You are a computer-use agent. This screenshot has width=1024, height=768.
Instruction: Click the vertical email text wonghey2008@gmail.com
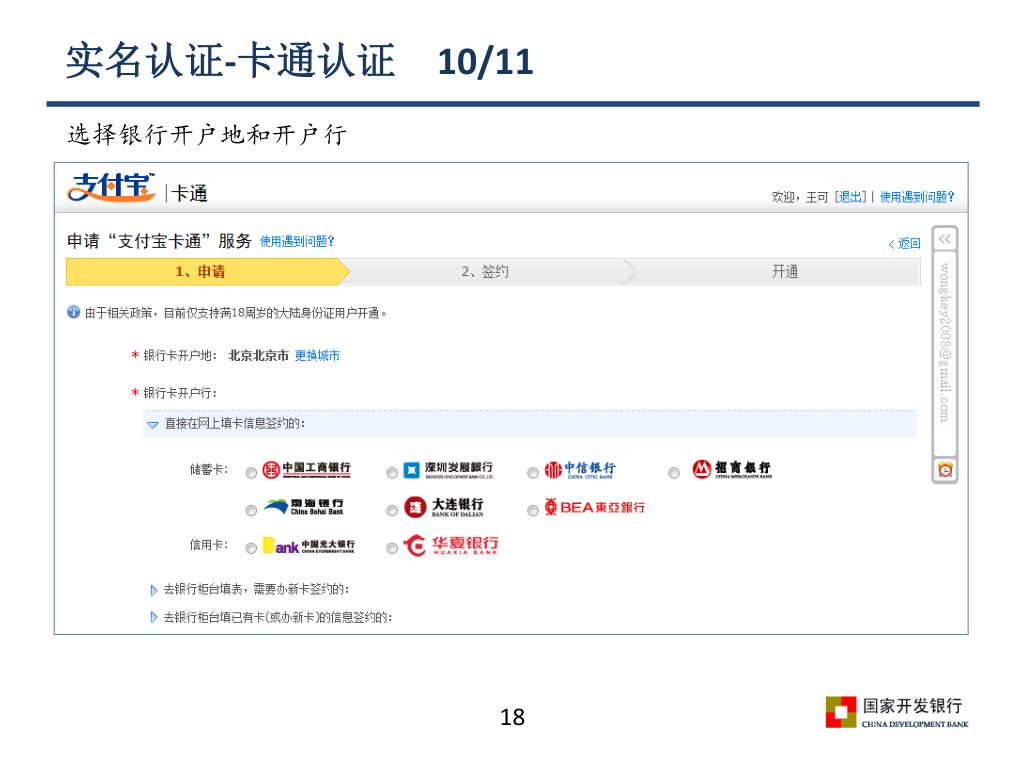pyautogui.click(x=945, y=342)
